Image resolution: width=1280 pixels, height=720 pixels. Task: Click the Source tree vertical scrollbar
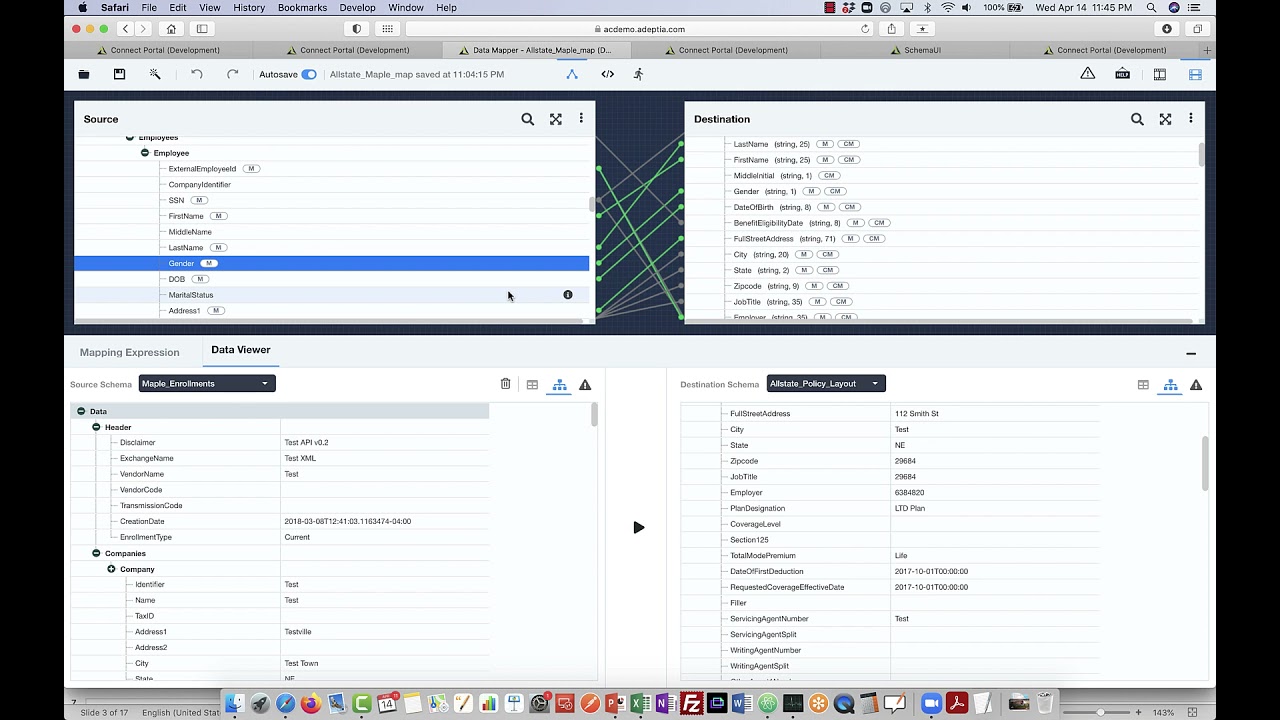point(591,205)
